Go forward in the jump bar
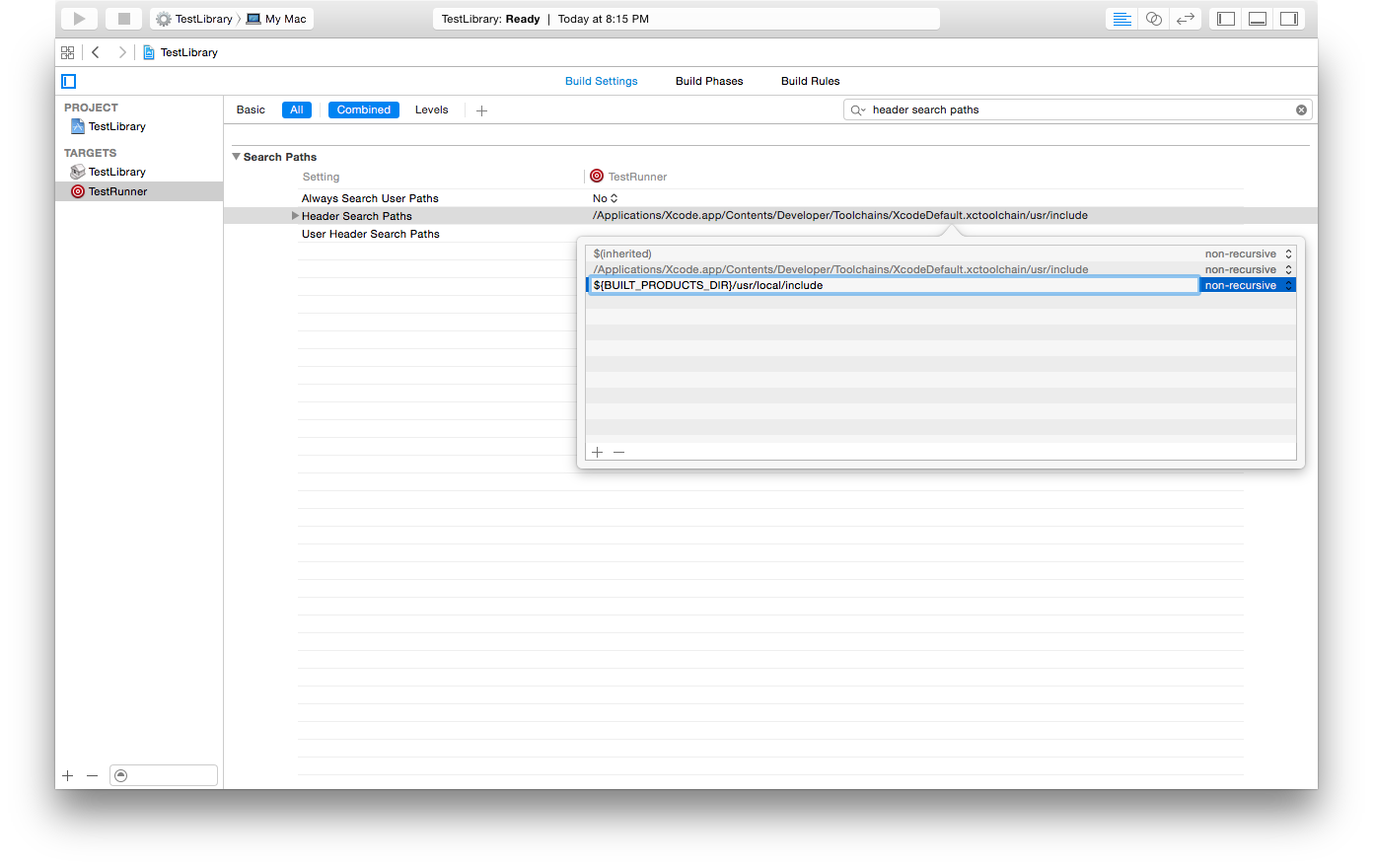1373x868 pixels. click(122, 52)
